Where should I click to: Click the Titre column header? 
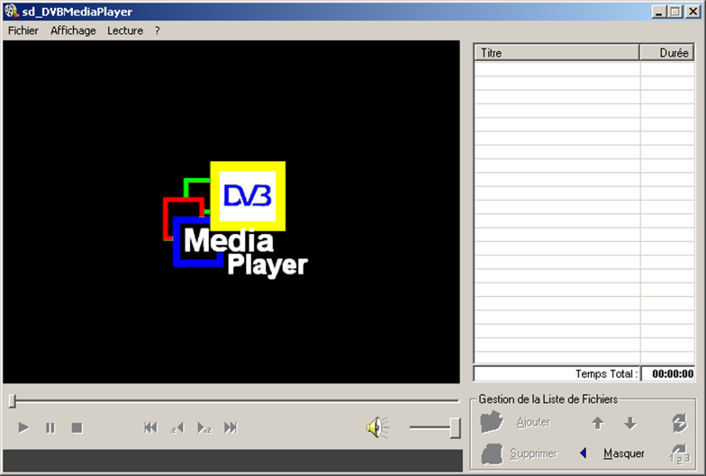pos(557,53)
